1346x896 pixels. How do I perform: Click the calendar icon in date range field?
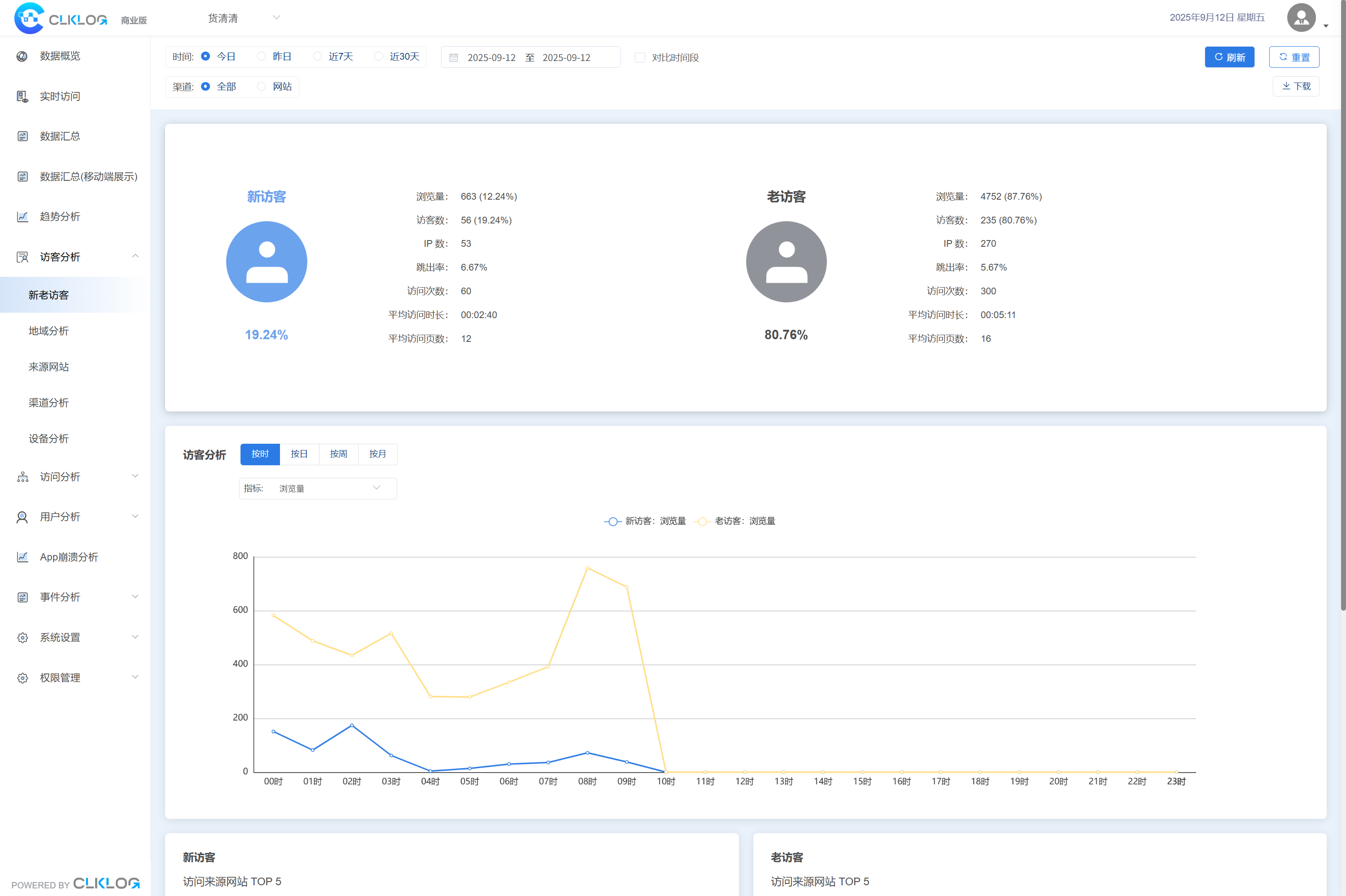[454, 58]
